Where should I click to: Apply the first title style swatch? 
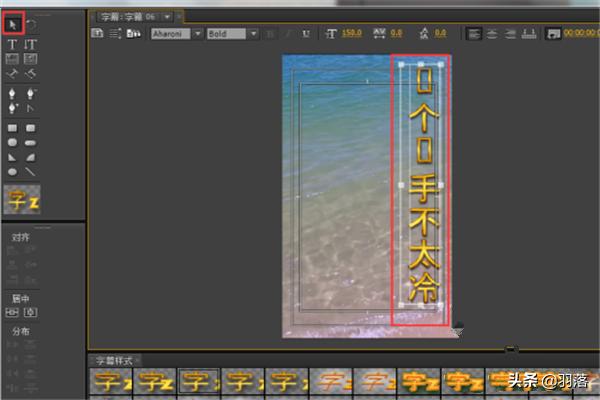111,381
